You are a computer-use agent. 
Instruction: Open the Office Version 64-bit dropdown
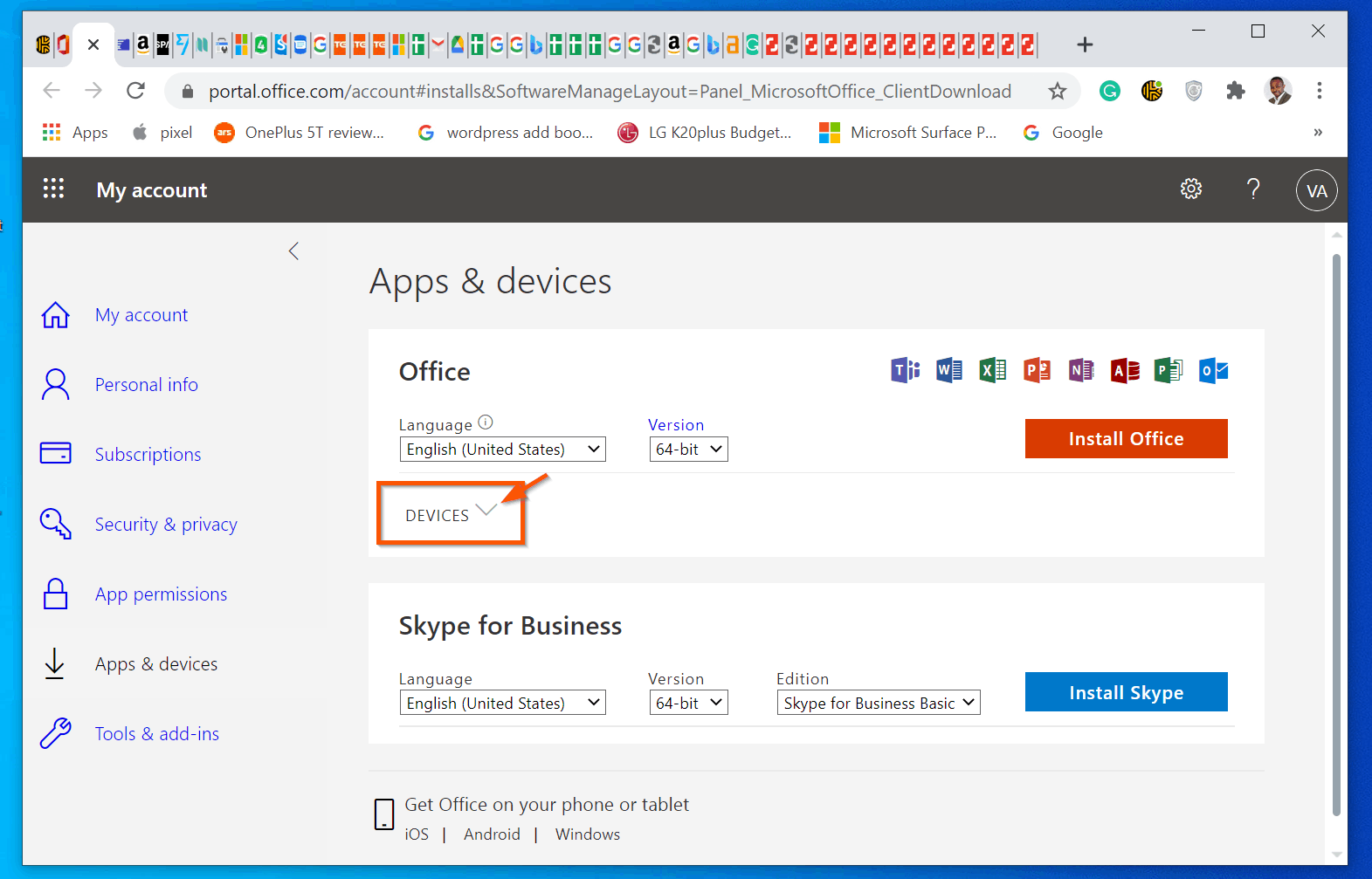(688, 450)
